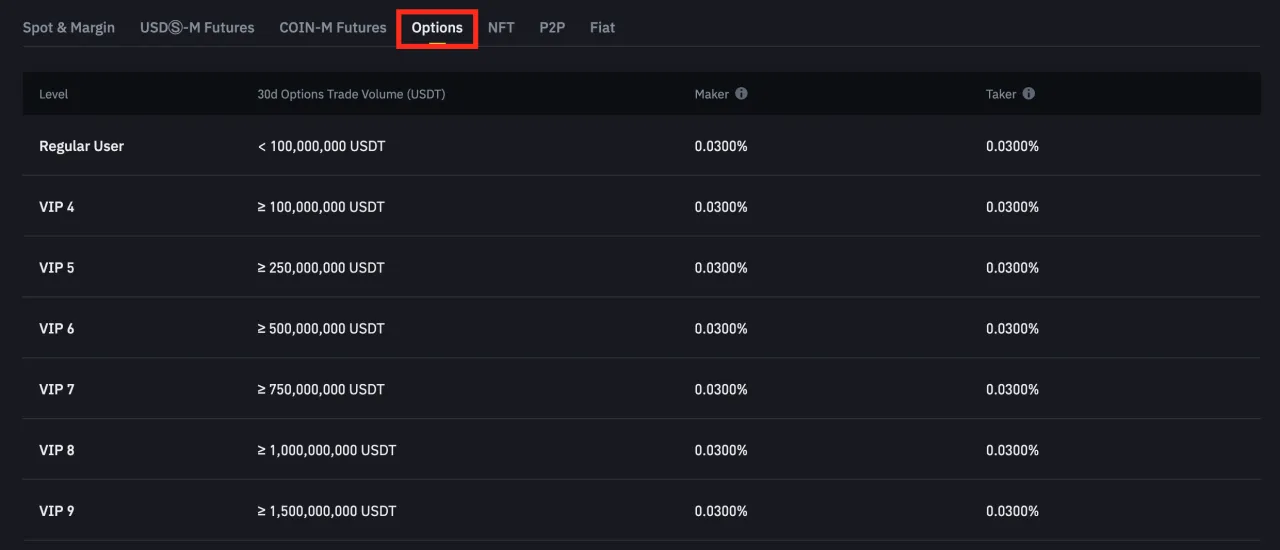Screen dimensions: 1280x550
Task: Click the VIP 8 level label
Action: (56, 450)
